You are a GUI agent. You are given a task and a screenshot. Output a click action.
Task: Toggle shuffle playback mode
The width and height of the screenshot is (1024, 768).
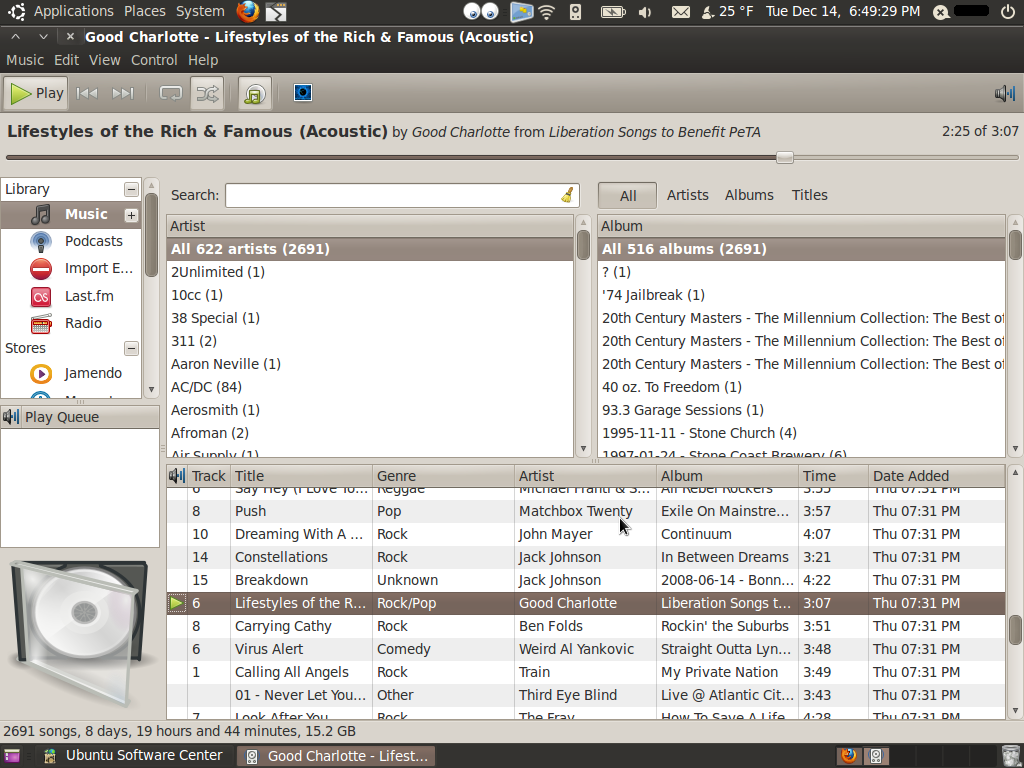[207, 93]
